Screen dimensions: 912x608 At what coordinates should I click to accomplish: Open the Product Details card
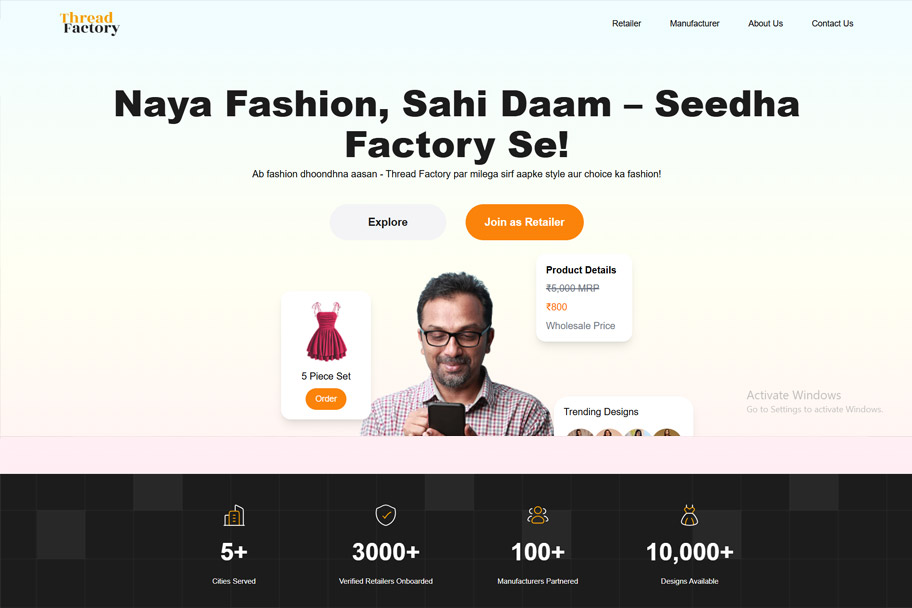tap(584, 297)
